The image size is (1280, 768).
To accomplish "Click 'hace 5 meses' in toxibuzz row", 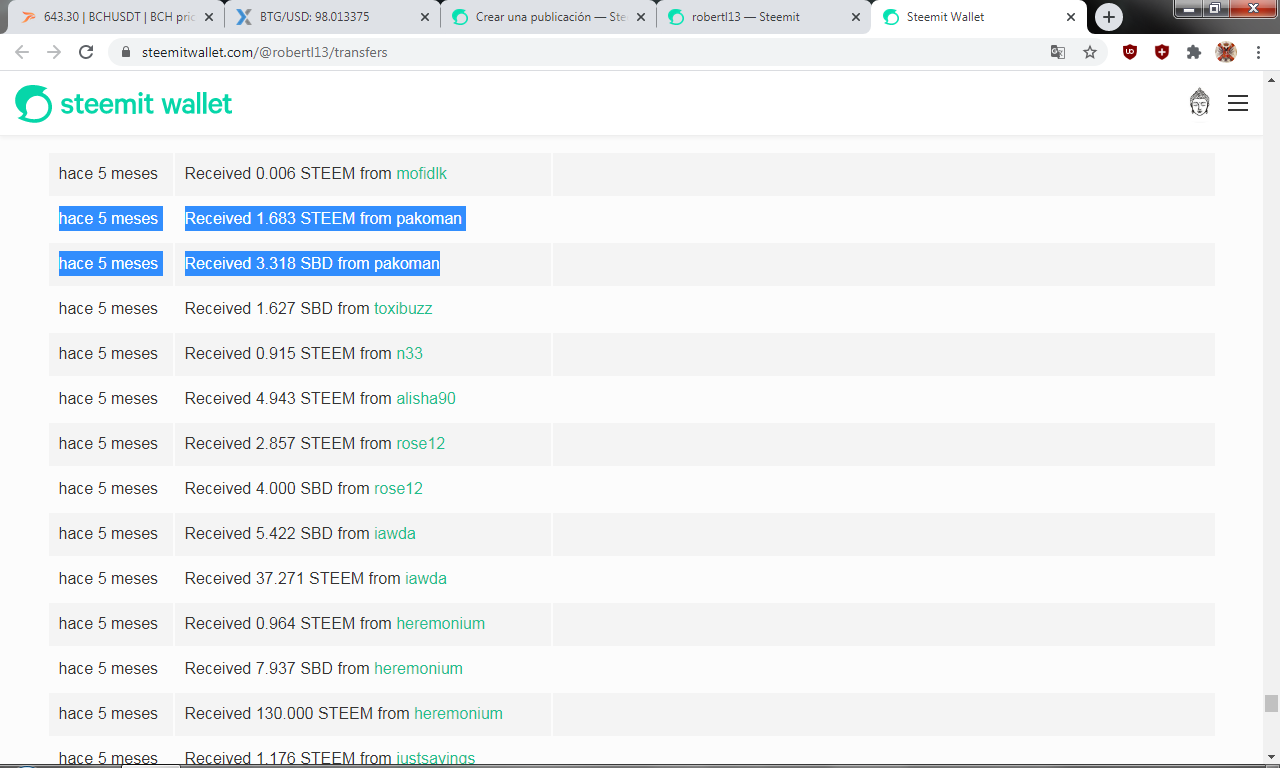I will [108, 308].
